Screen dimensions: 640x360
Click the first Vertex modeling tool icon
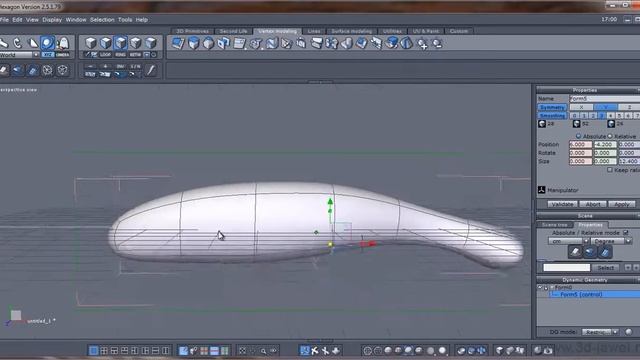[178, 43]
